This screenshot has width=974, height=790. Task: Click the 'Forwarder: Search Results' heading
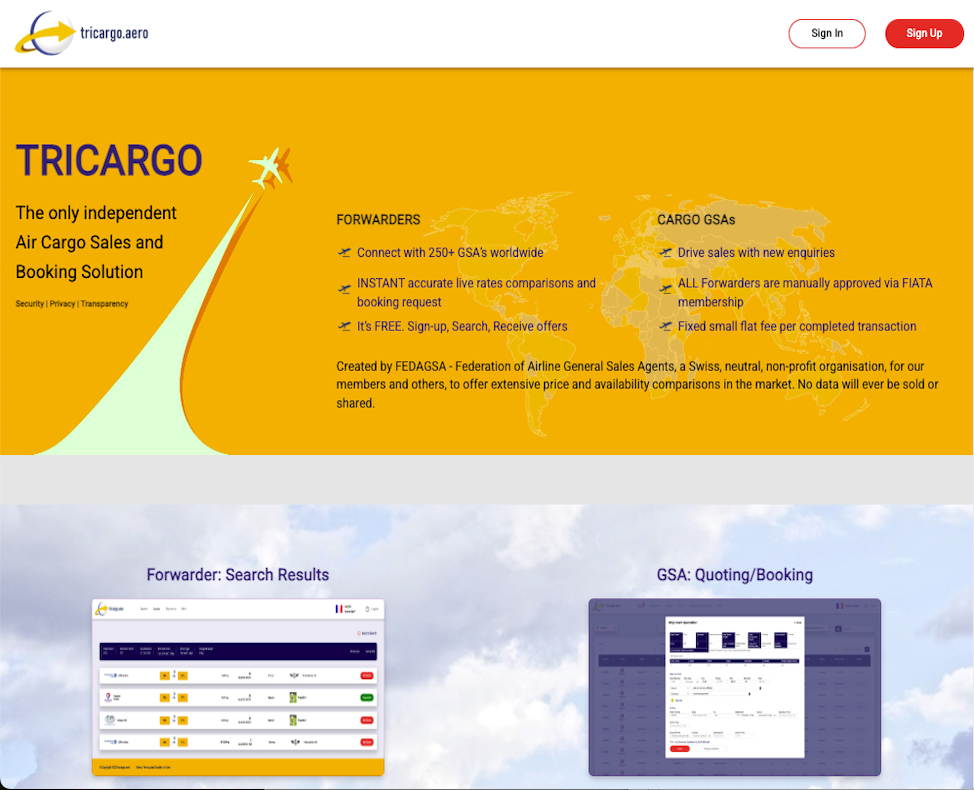pyautogui.click(x=238, y=575)
